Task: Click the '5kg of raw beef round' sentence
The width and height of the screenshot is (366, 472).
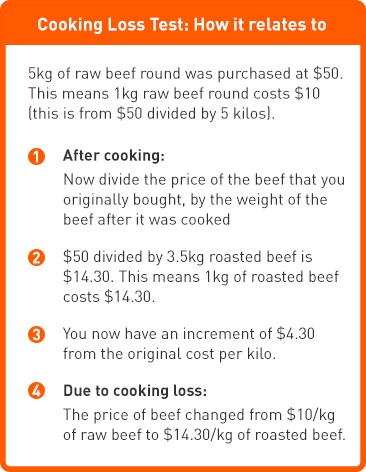Action: coord(186,74)
